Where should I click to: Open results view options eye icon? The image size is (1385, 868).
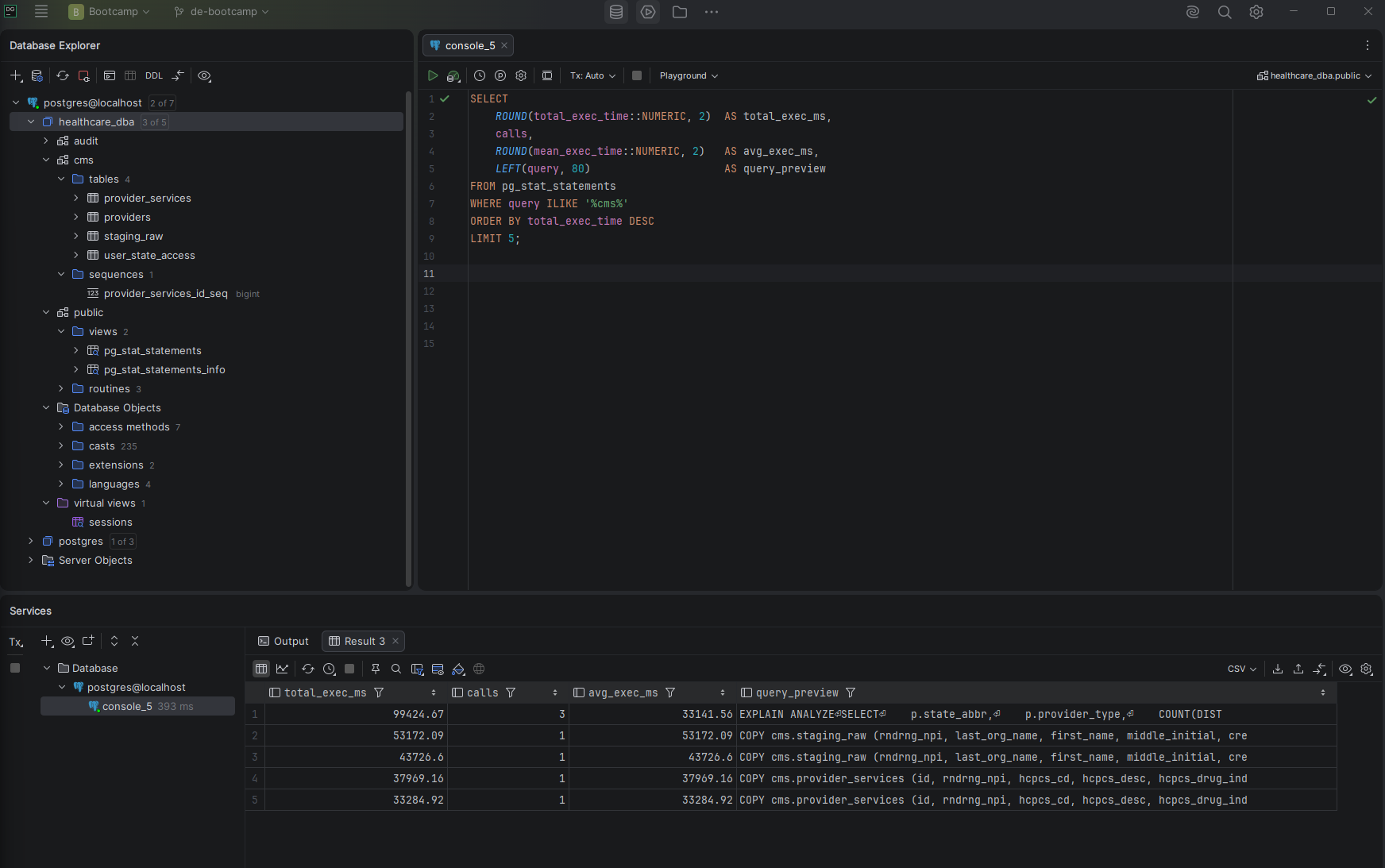[1345, 669]
